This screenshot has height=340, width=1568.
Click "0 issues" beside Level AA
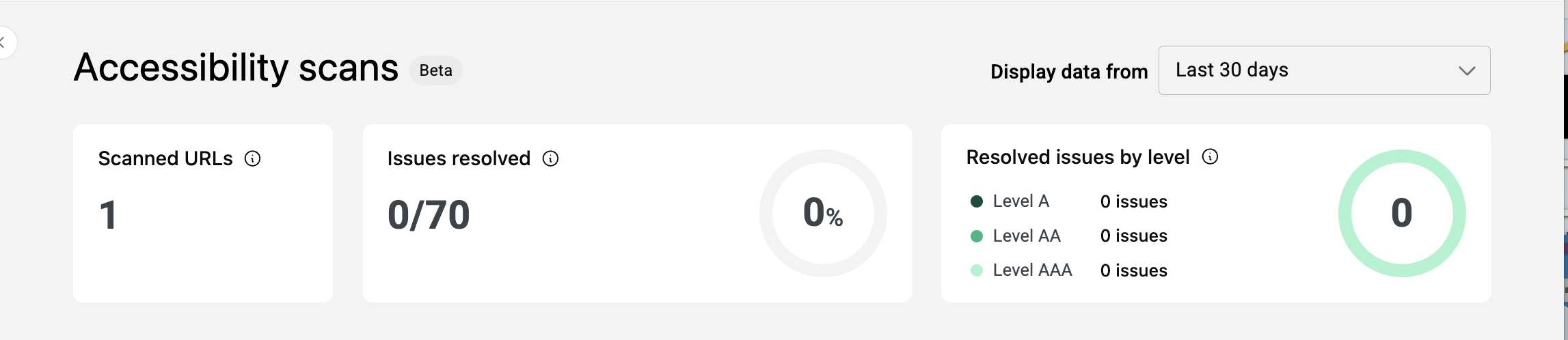coord(1133,236)
